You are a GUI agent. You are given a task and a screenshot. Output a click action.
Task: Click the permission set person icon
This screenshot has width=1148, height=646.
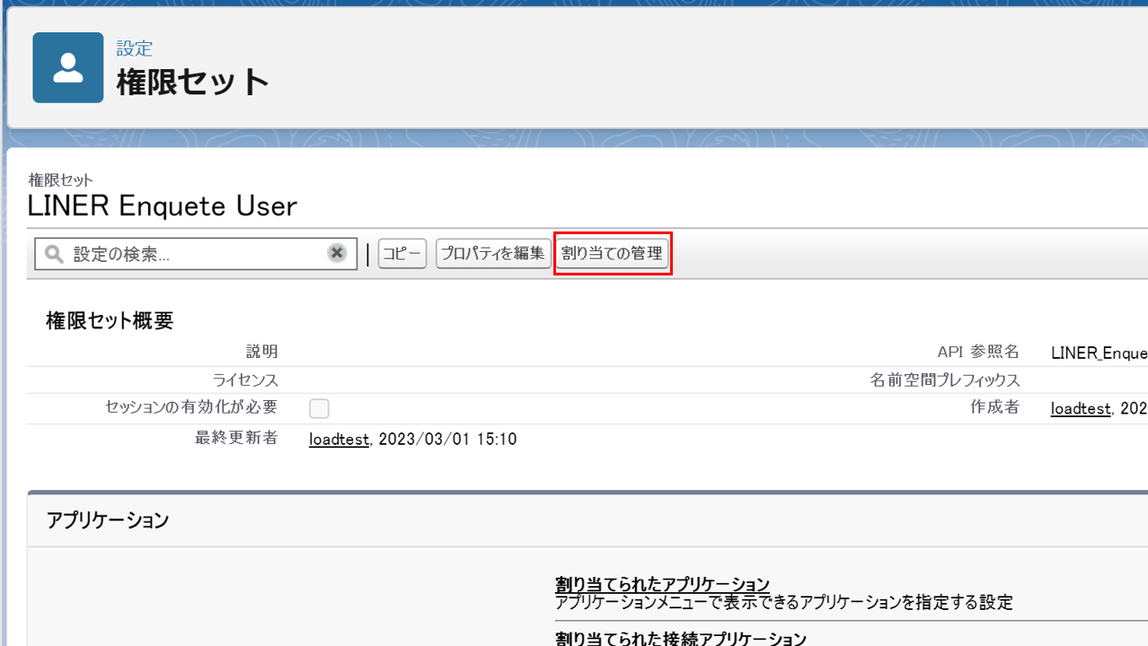(68, 67)
